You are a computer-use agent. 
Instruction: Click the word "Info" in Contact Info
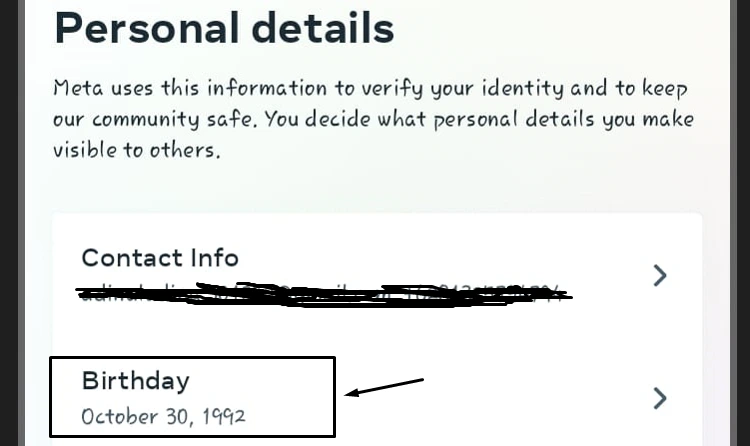click(x=215, y=258)
